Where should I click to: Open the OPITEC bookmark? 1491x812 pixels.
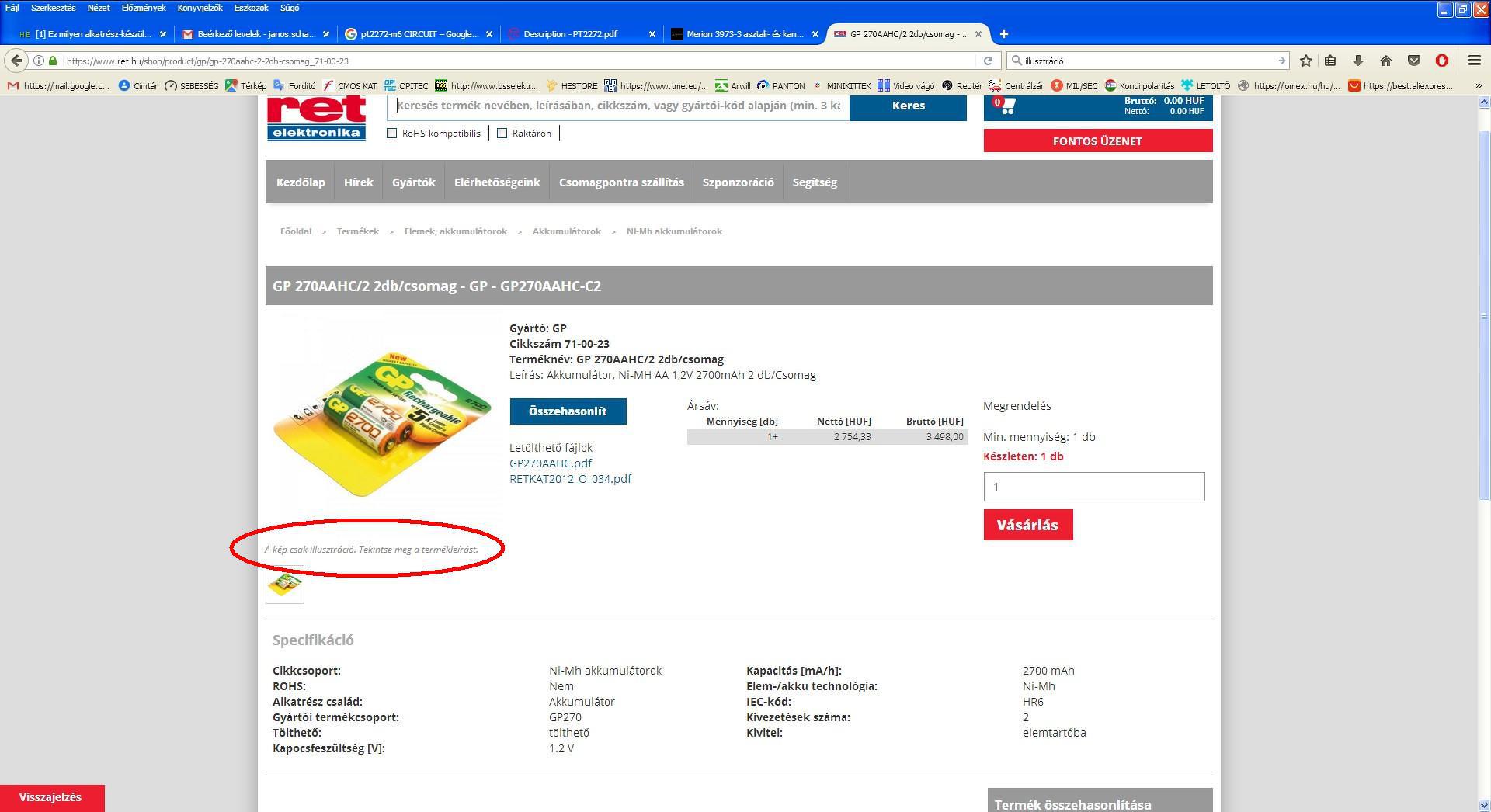pos(406,86)
